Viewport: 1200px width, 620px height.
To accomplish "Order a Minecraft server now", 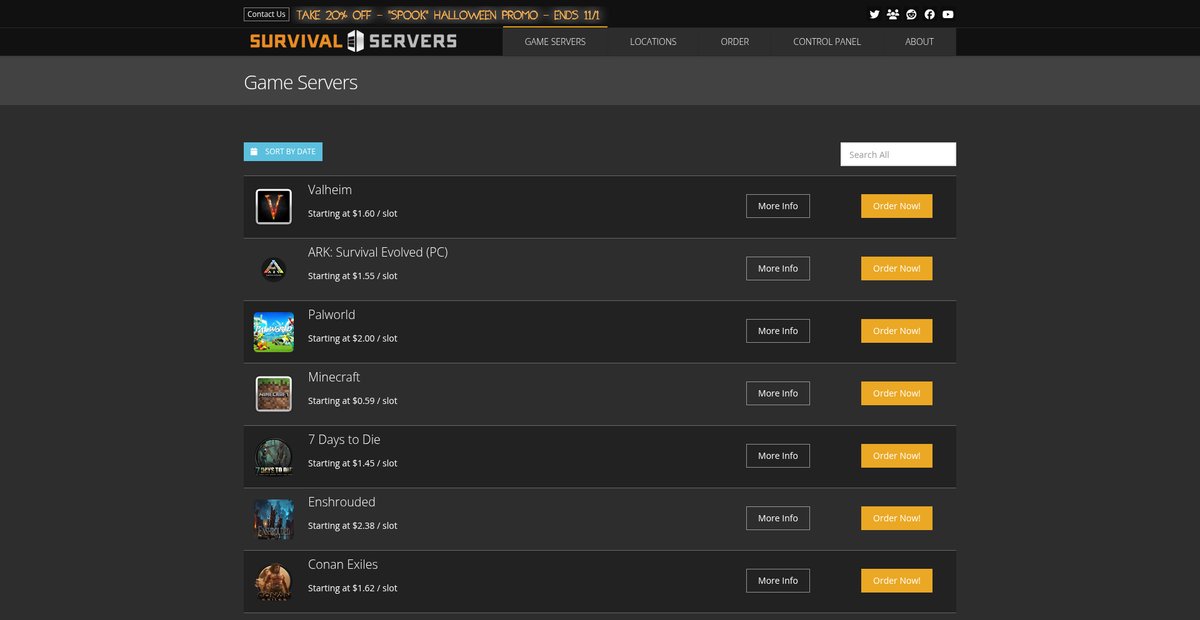I will (x=897, y=393).
